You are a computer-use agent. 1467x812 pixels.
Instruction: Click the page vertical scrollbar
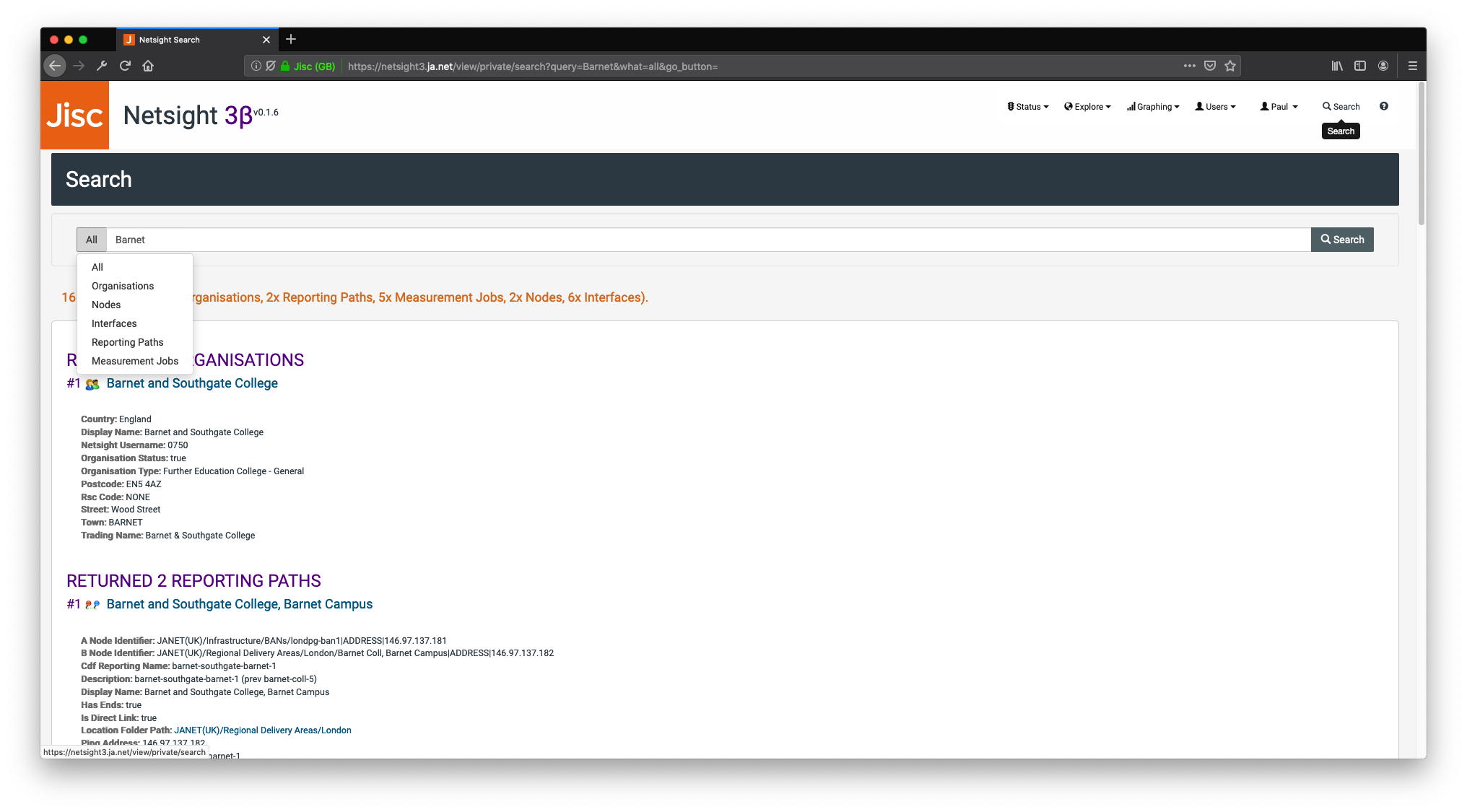[1422, 153]
